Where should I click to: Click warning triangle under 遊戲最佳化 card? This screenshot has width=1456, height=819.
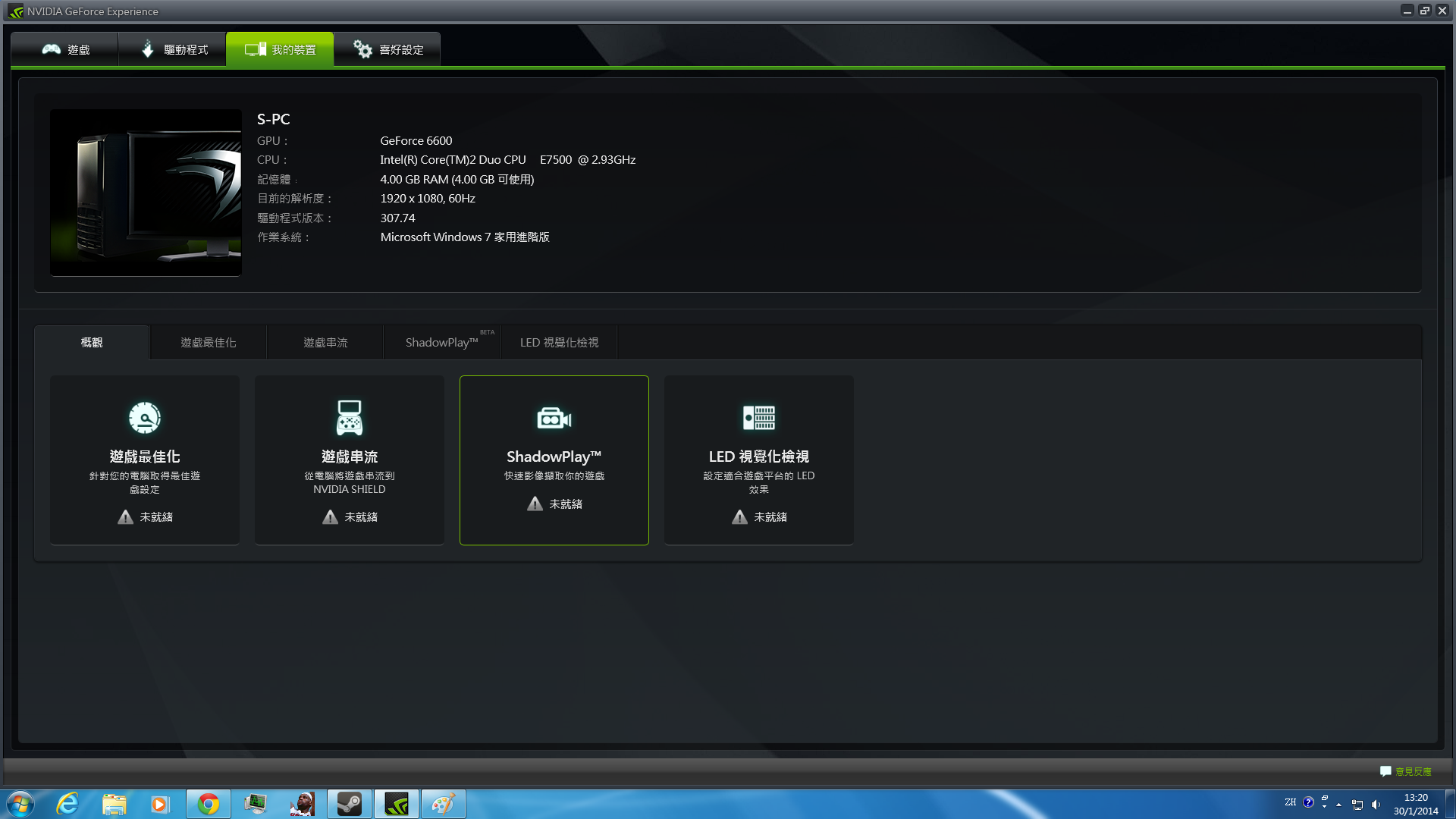point(126,517)
